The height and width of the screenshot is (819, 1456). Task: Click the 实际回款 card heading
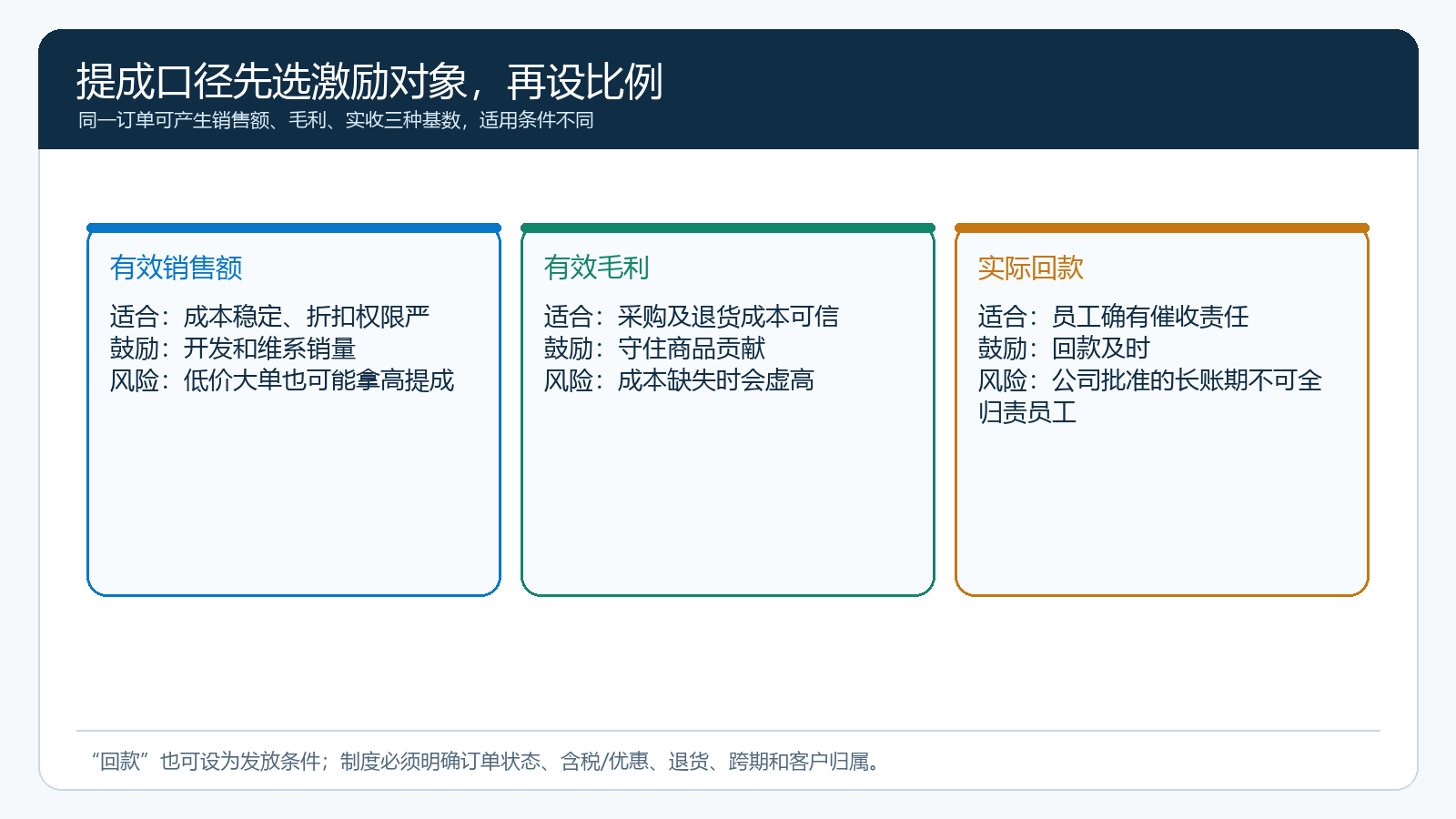(1031, 268)
